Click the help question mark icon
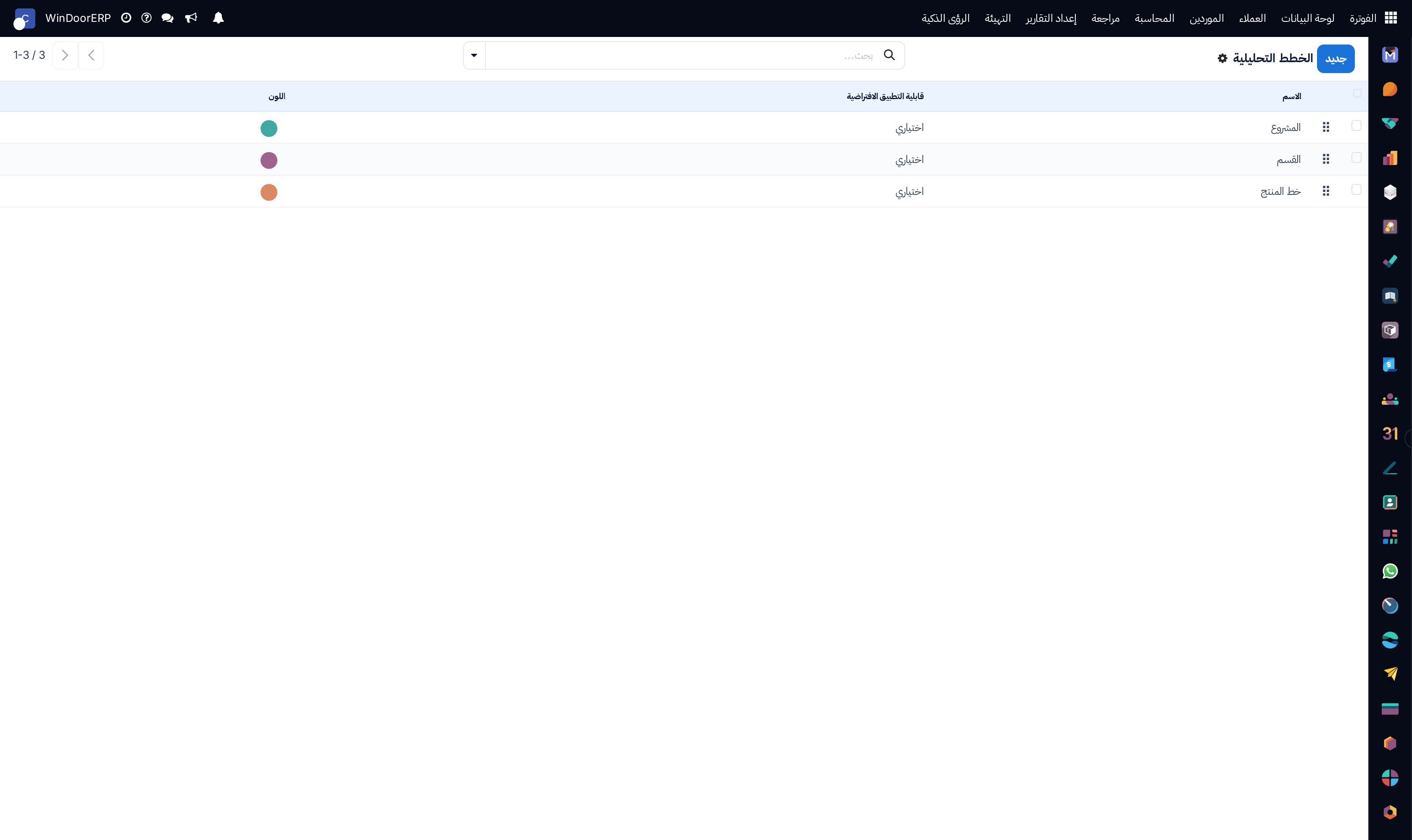This screenshot has height=840, width=1412. click(146, 18)
